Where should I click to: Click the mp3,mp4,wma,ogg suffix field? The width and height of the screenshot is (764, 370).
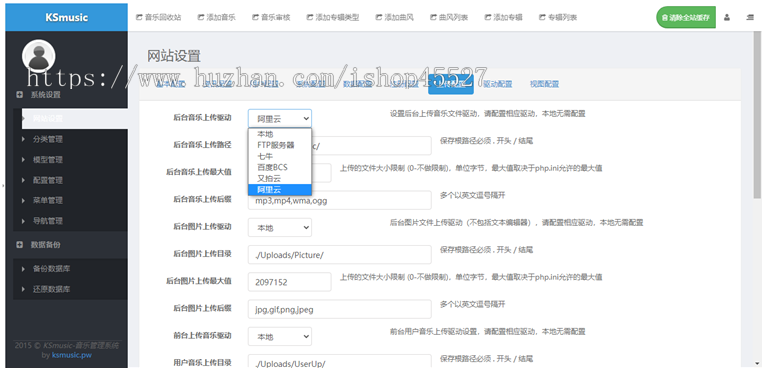(340, 200)
